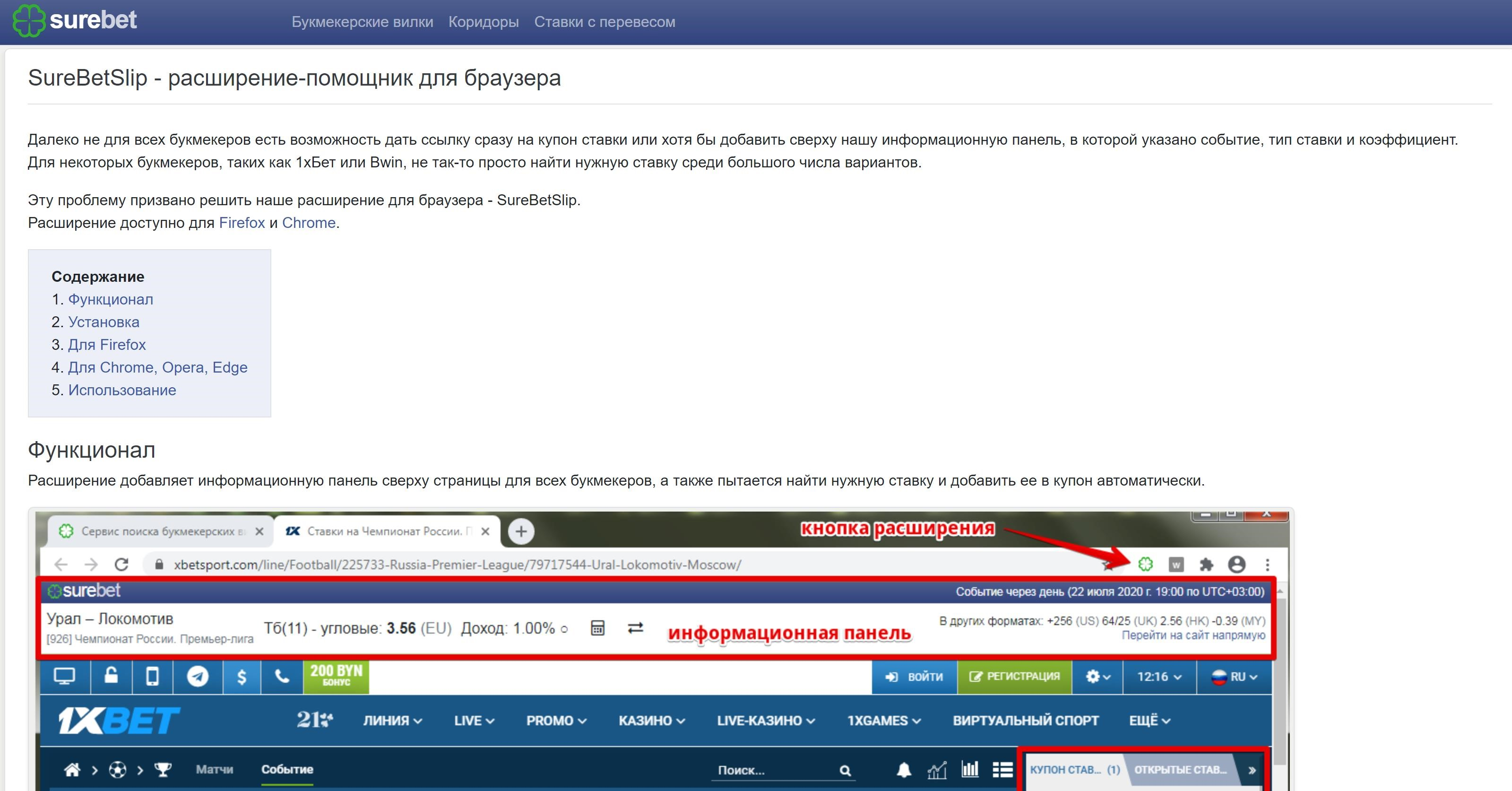Click the open padlock icon in 1xBet bar
The height and width of the screenshot is (791, 1512).
[111, 677]
